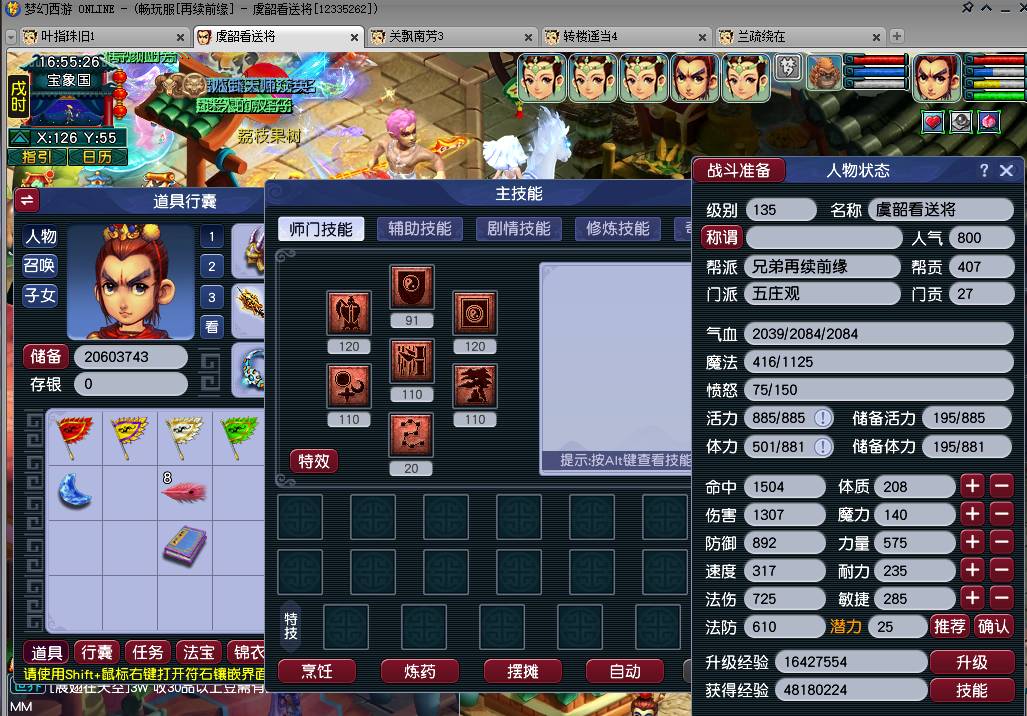1027x716 pixels.
Task: Increase 力量 with plus button
Action: tap(973, 542)
